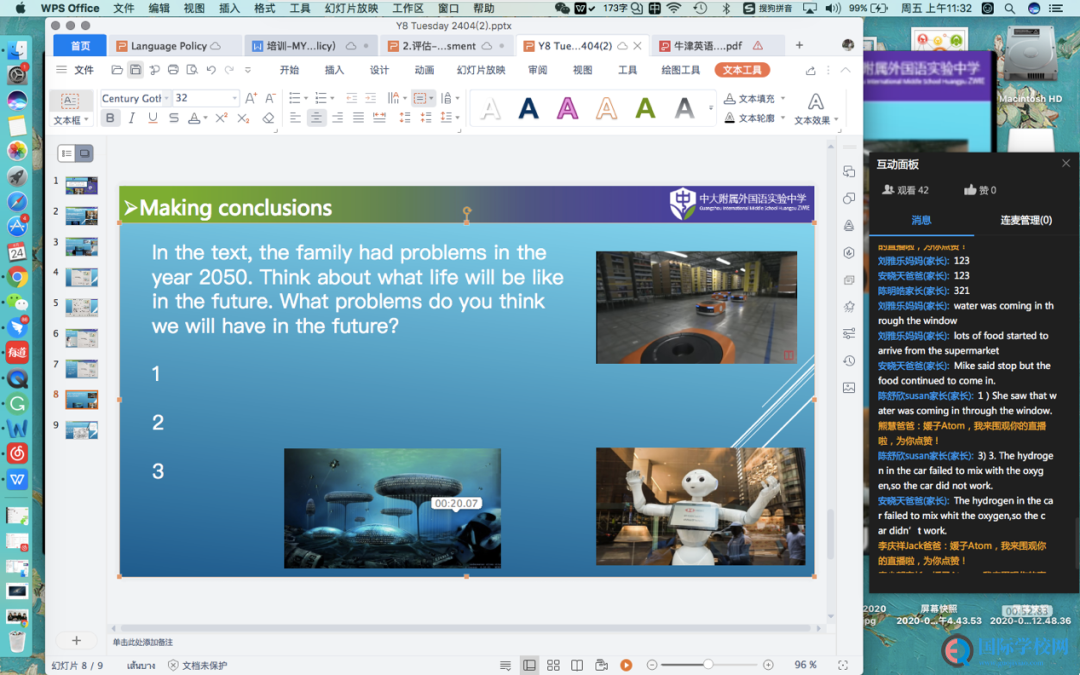Open the font color dropdown arrow
Screen dimensions: 1080x675
(x=205, y=118)
